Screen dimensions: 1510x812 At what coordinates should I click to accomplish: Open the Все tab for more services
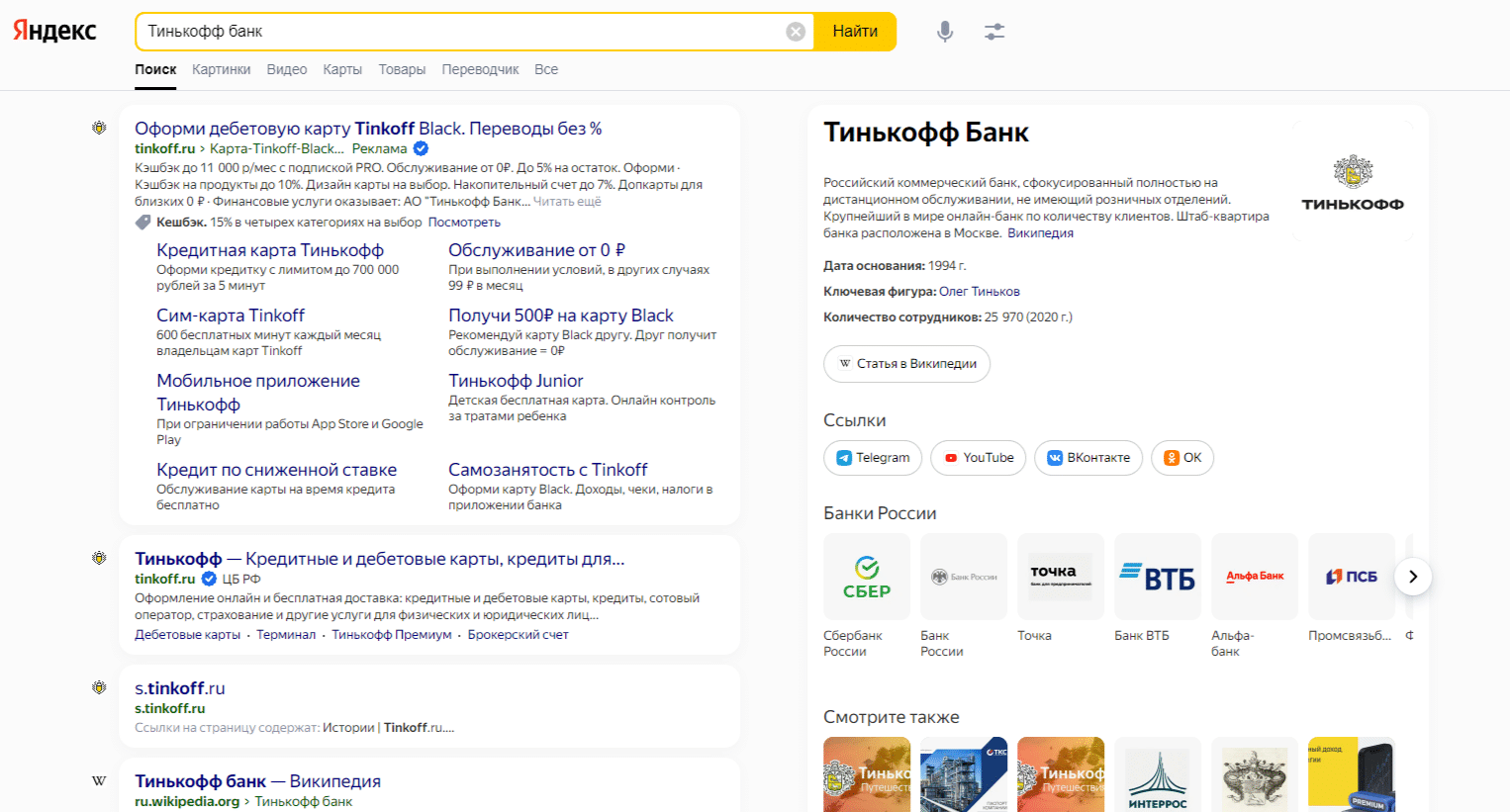click(546, 69)
